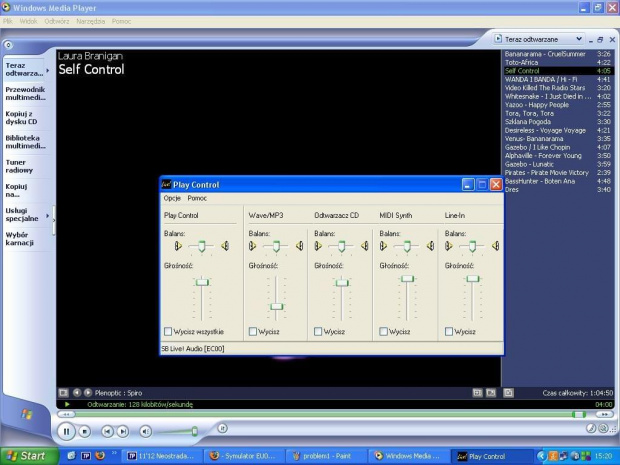
Task: Stop playback with the stop button
Action: [x=84, y=432]
